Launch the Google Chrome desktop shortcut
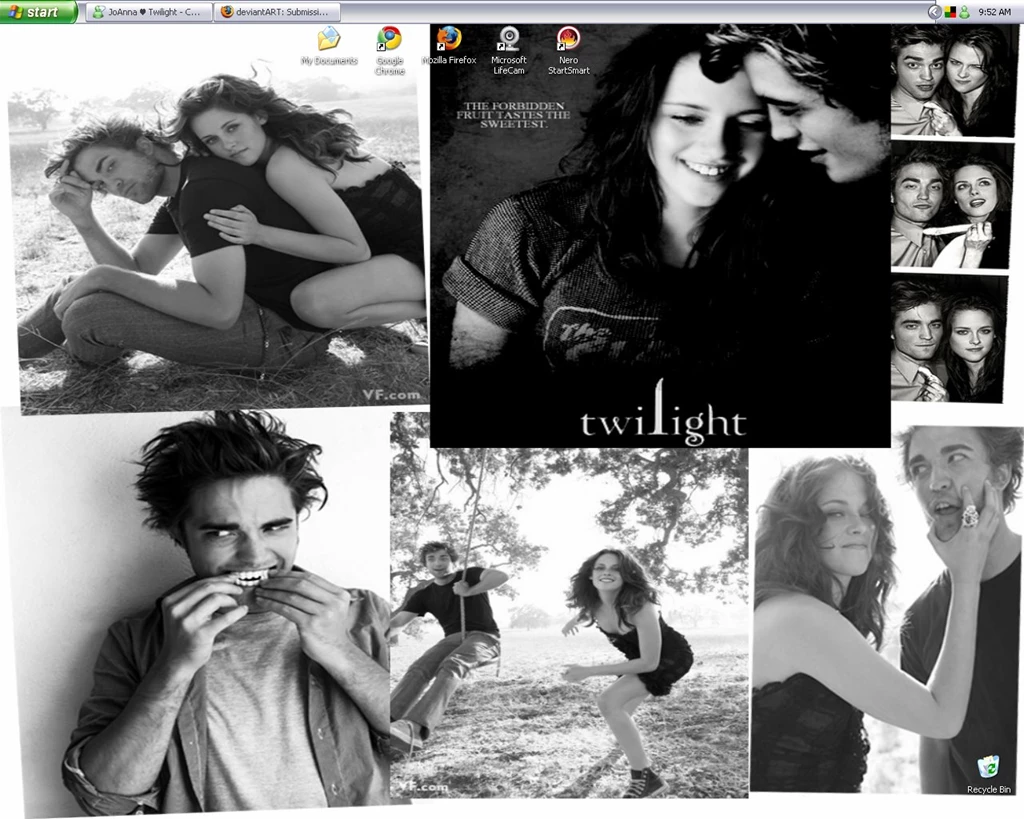 click(x=389, y=51)
